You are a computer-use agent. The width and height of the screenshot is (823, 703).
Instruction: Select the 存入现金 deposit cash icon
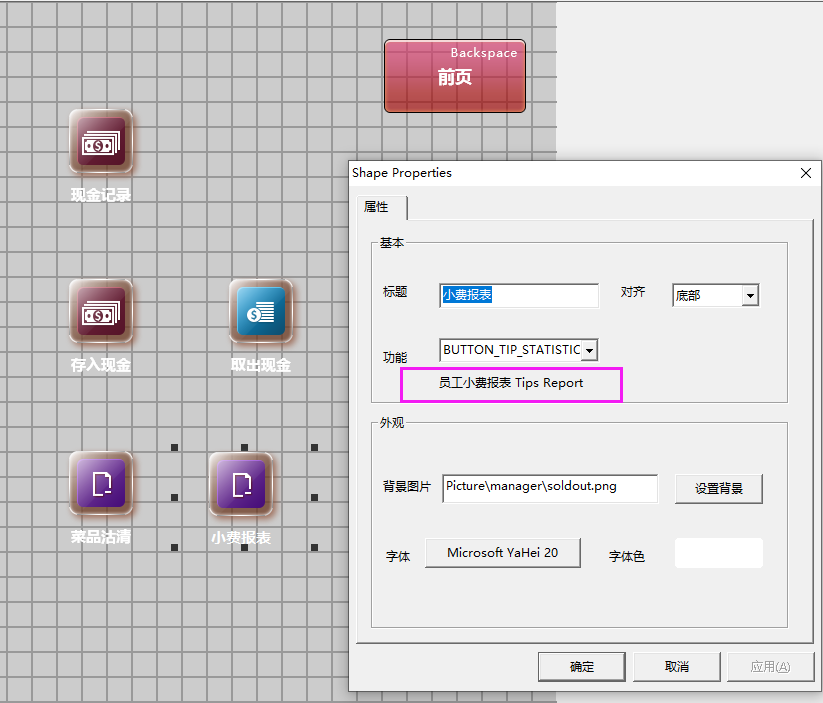101,312
